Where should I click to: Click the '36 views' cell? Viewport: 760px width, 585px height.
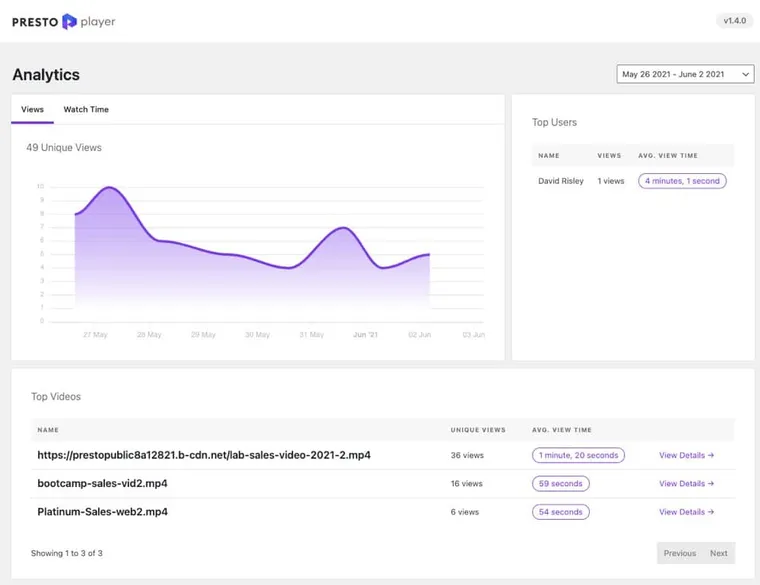(467, 455)
